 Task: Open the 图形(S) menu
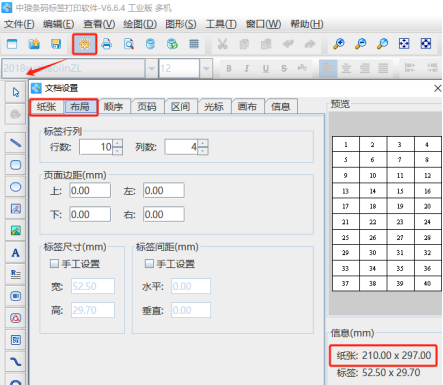181,24
